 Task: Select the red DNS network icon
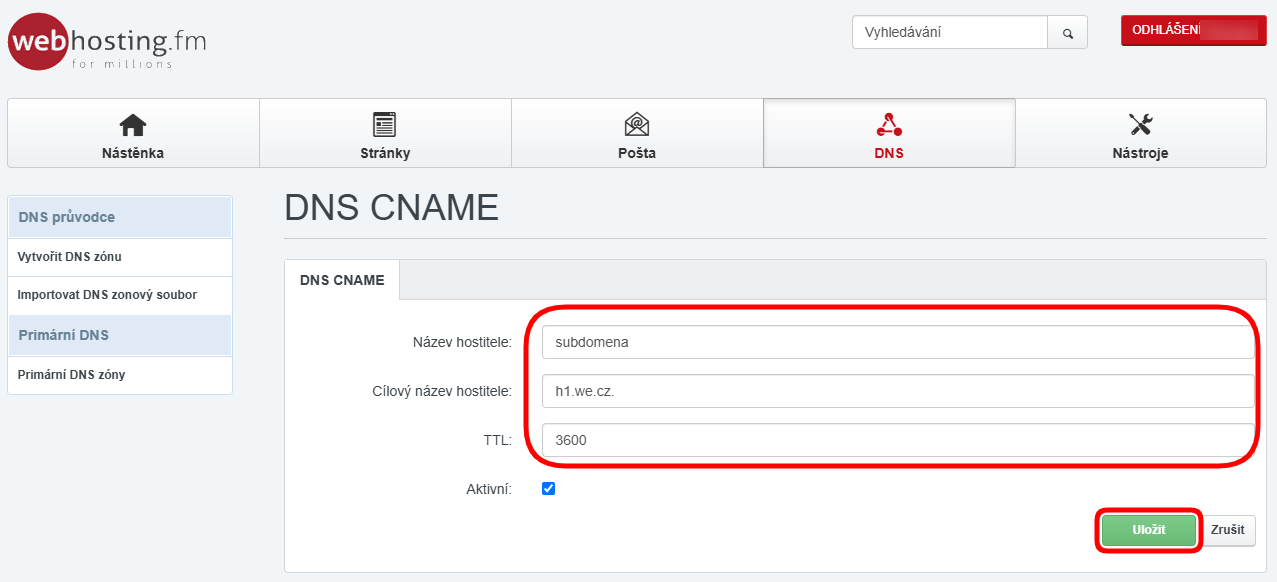[888, 124]
